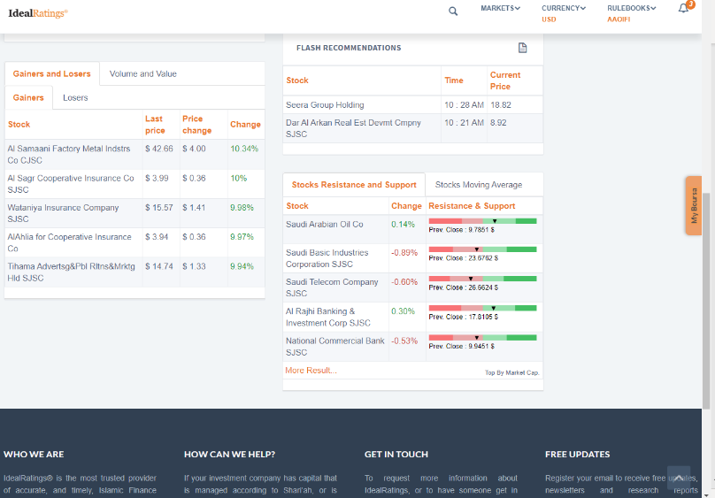Open Dar Al Arkan Real Est recommendation

(x=353, y=128)
